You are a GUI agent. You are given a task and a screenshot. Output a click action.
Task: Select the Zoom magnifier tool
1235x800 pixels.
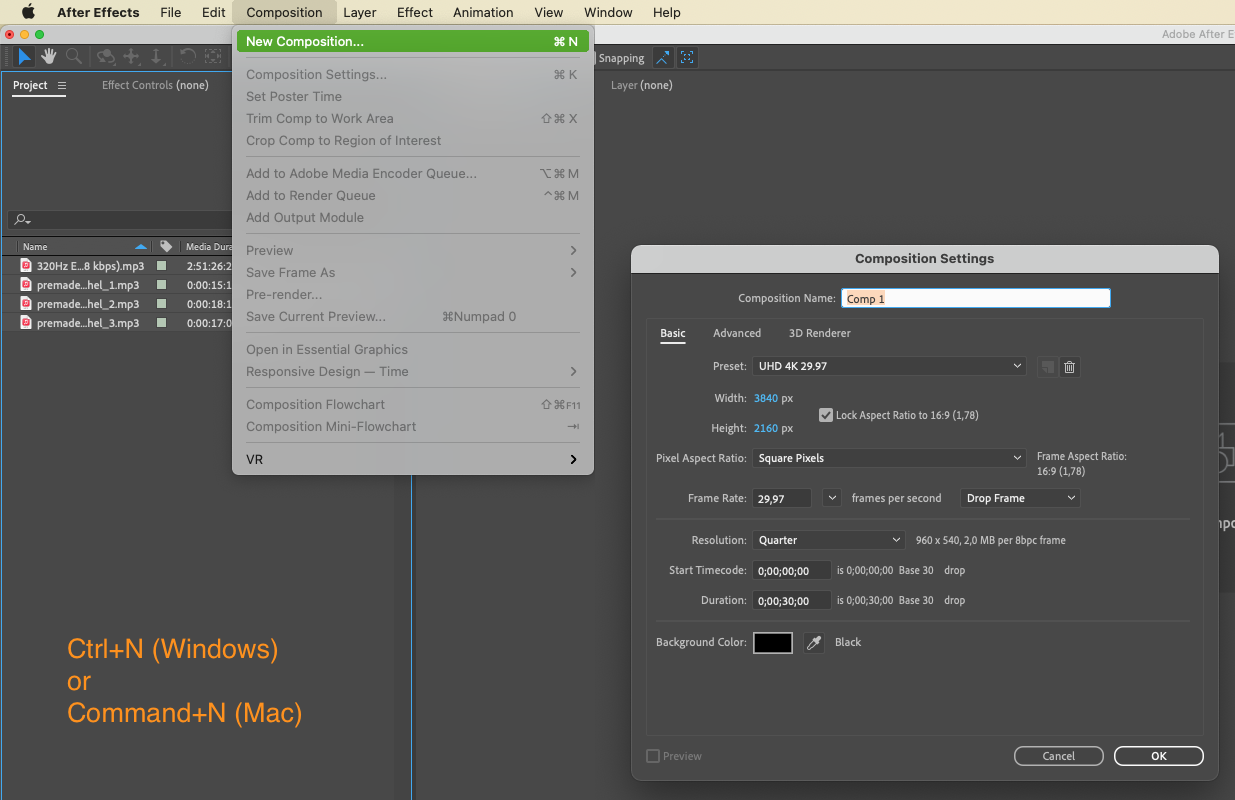pos(74,57)
